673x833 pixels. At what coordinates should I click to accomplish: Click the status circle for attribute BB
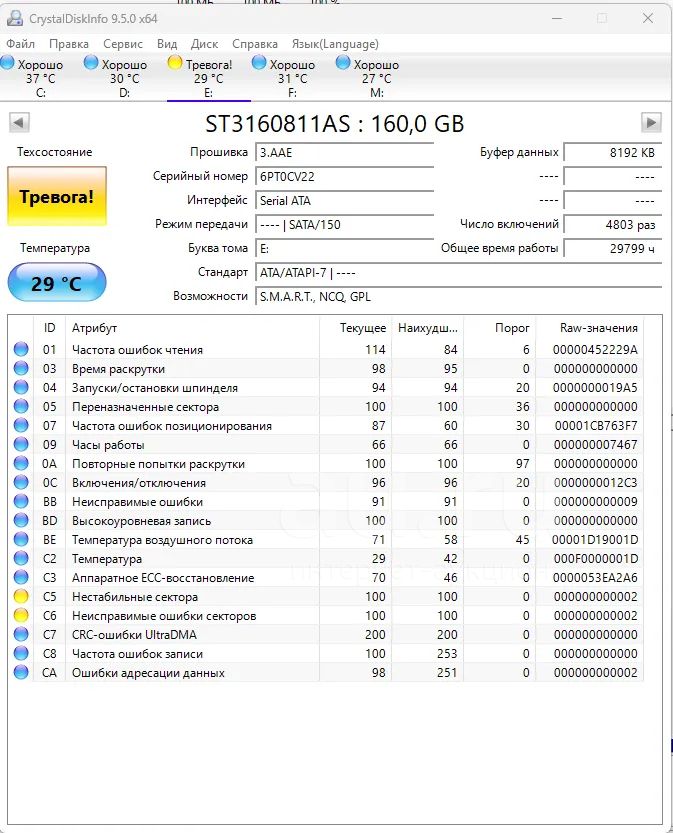pos(21,502)
